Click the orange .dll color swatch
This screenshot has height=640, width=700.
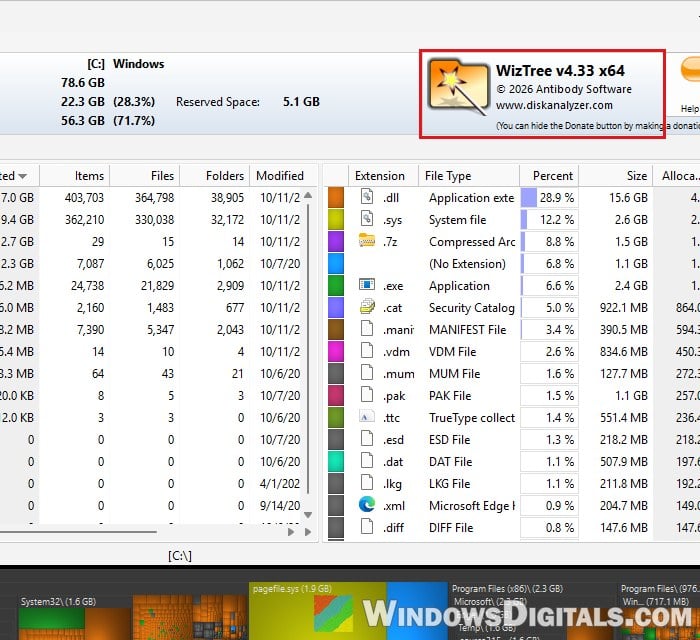pos(336,197)
